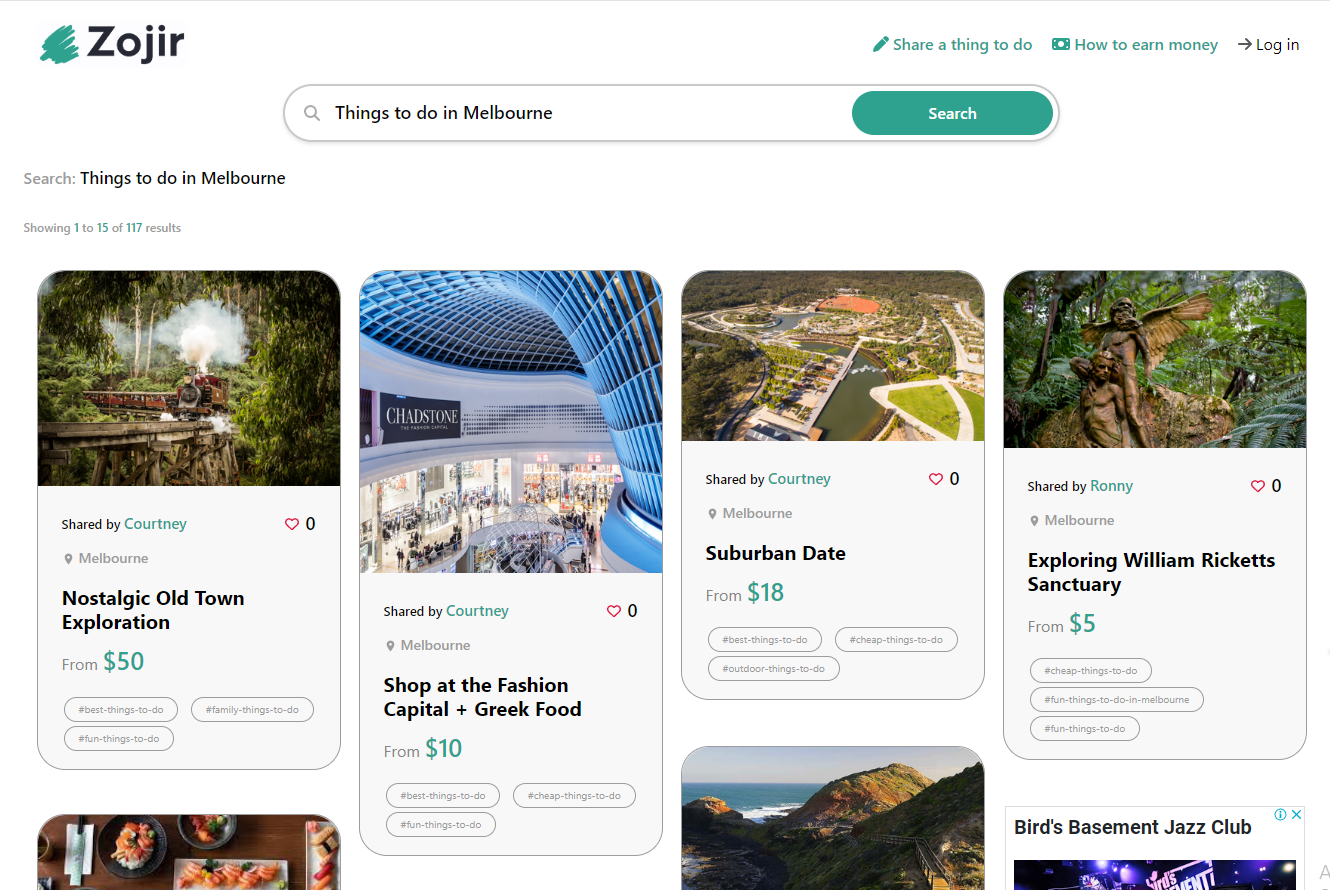Select #best-things-to-do tag on Suburban Date card
The image size is (1330, 890).
(765, 640)
